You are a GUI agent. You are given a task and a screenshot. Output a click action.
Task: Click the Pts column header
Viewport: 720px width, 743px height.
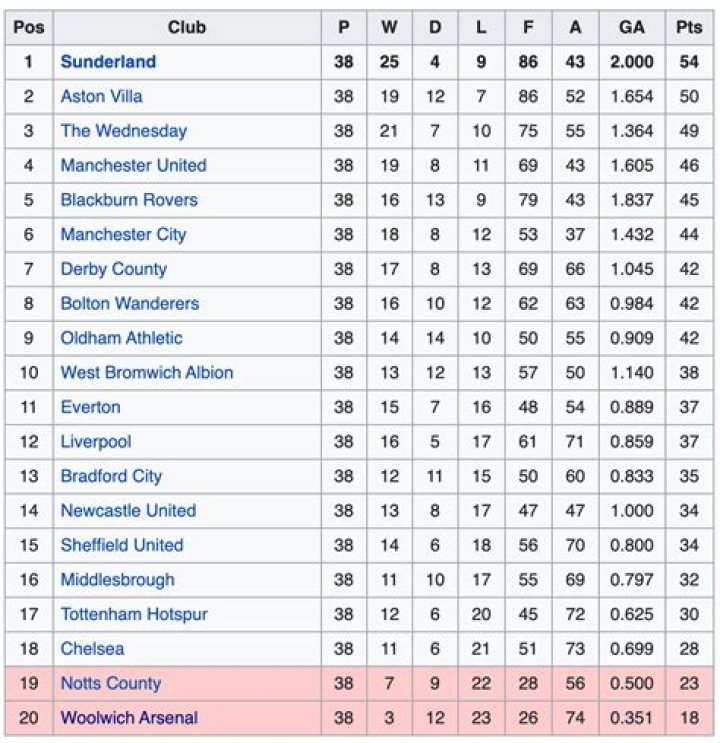click(688, 28)
